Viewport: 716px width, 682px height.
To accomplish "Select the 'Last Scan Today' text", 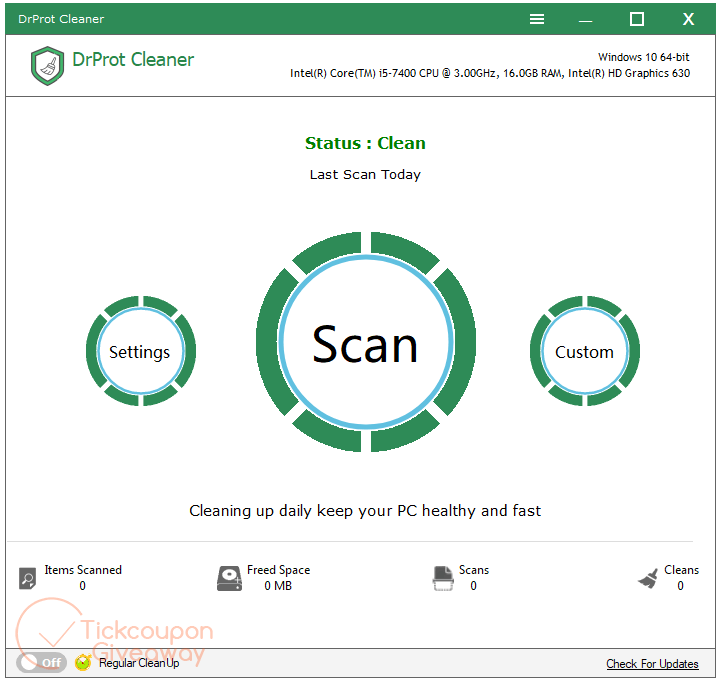I will [x=365, y=174].
